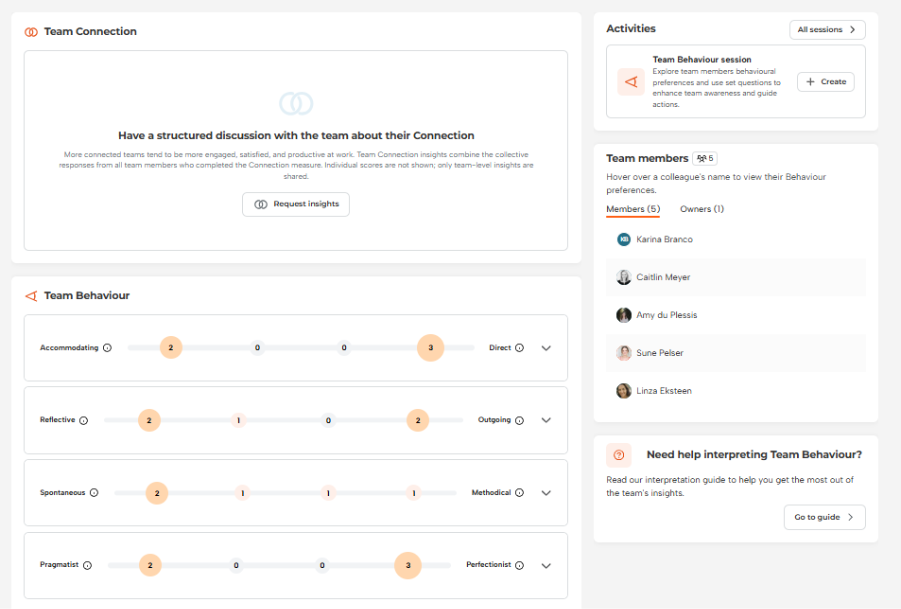
Task: Click info icon next to Direct
Action: (x=520, y=348)
